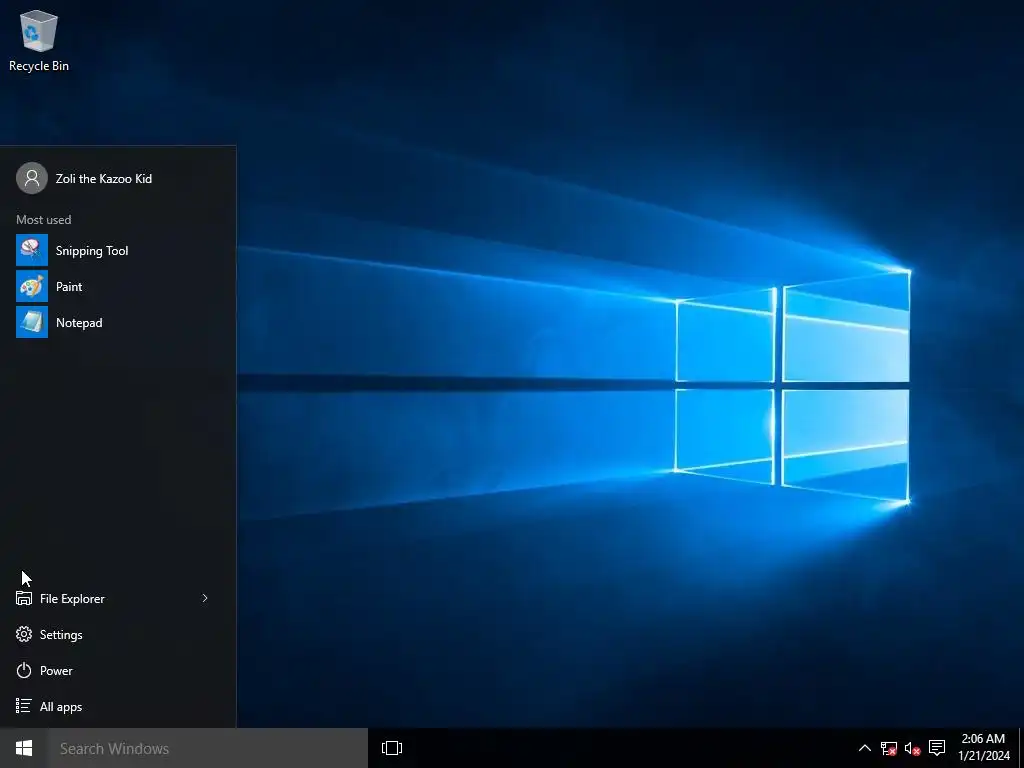Image resolution: width=1024 pixels, height=768 pixels.
Task: Open Task View on the taskbar
Action: [x=392, y=748]
